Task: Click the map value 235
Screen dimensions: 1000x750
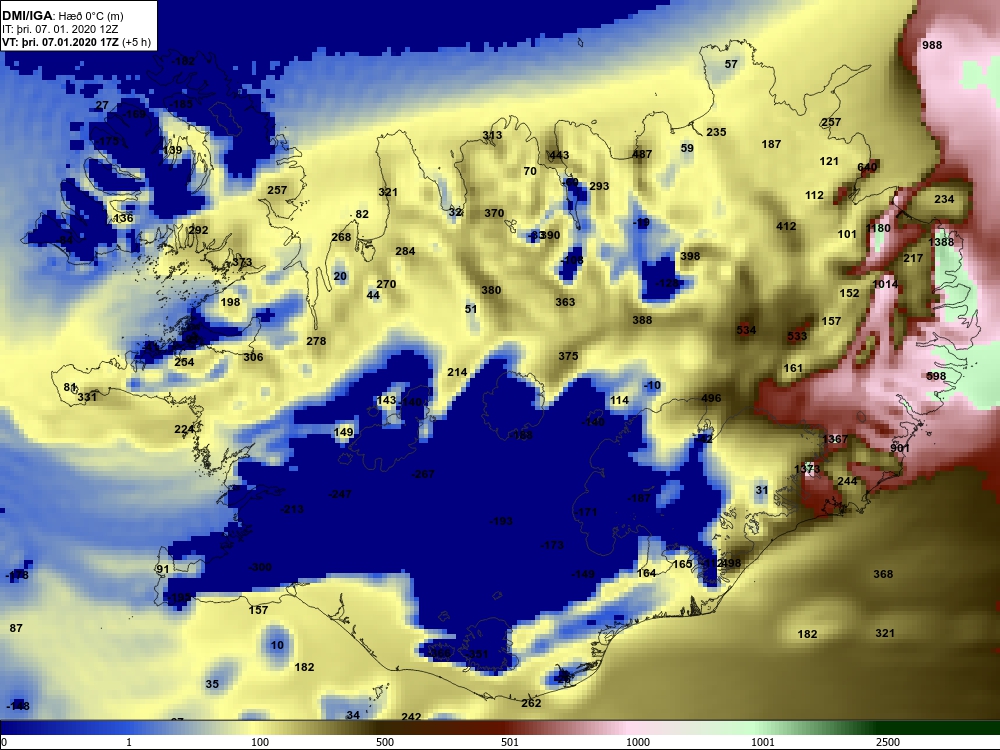Action: click(x=716, y=132)
